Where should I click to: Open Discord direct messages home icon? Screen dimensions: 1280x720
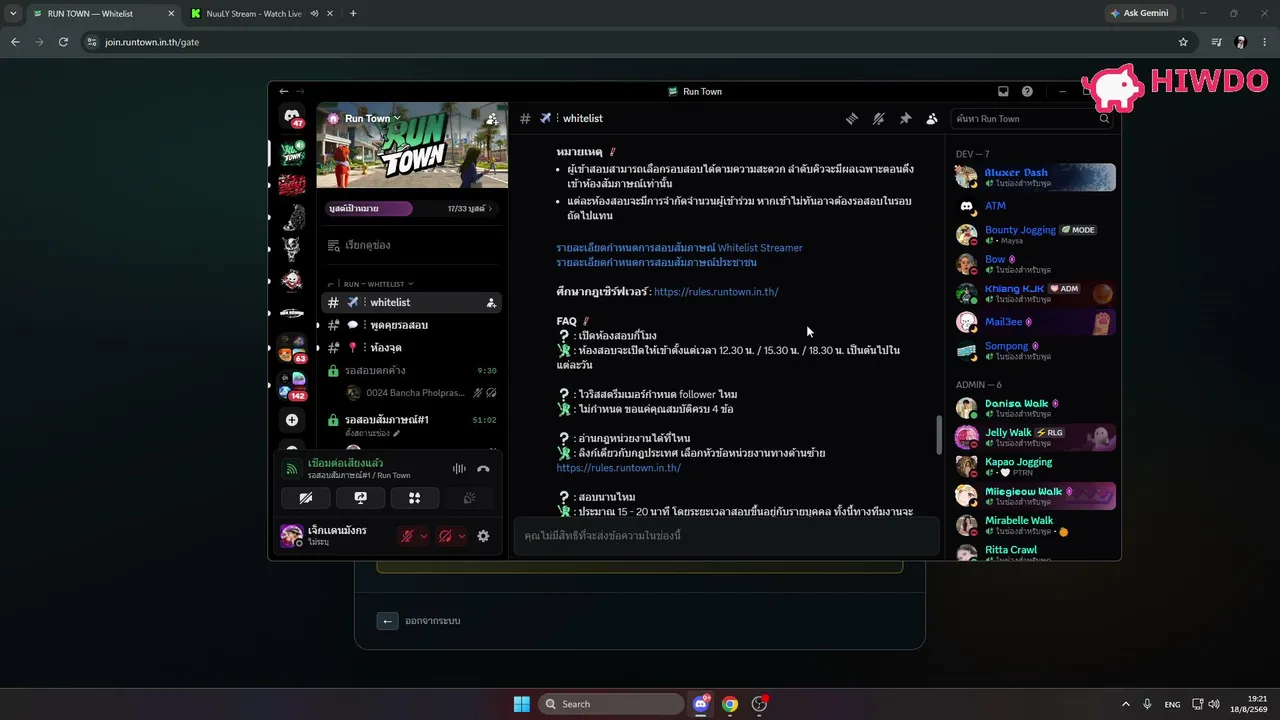[x=292, y=118]
